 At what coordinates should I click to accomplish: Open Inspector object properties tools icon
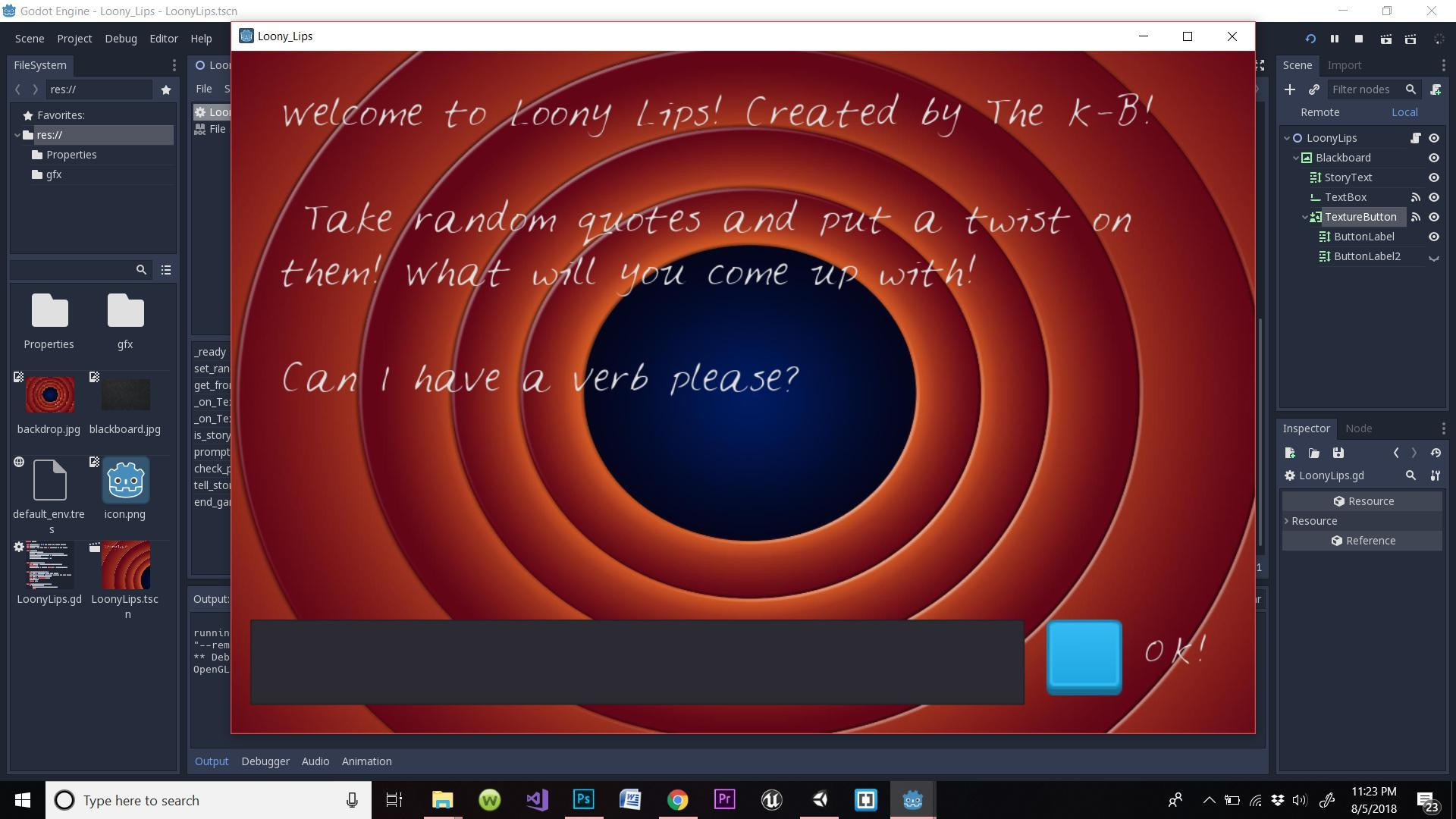[1436, 475]
